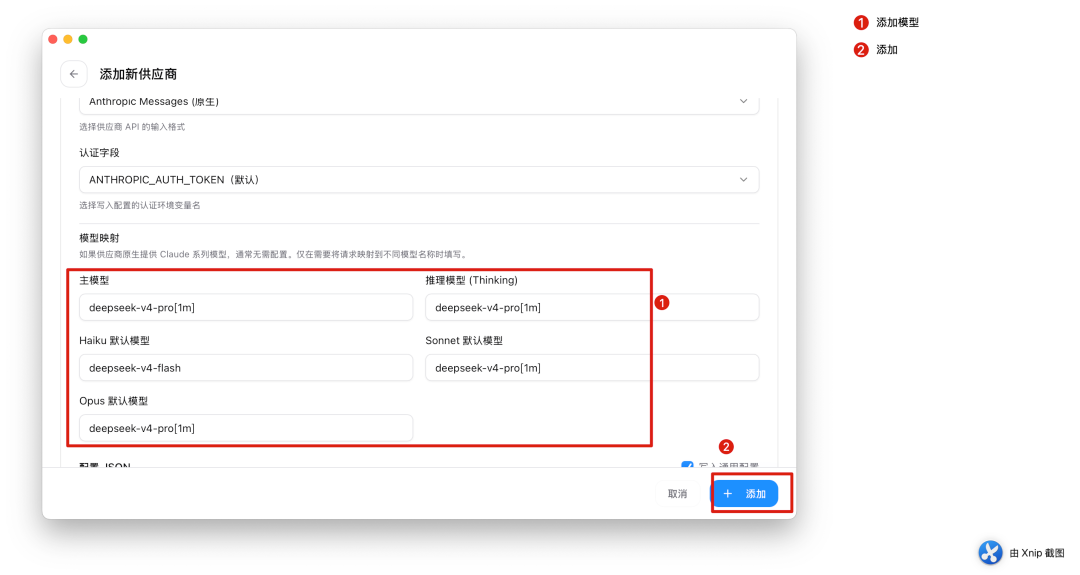Click the 选择供应商 API 的输入格式 hint
Image resolution: width=1080 pixels, height=575 pixels.
(x=132, y=127)
